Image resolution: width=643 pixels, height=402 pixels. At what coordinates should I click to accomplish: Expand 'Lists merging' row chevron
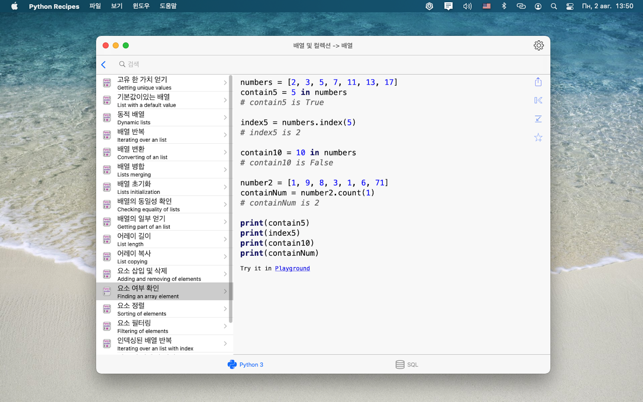click(x=225, y=170)
